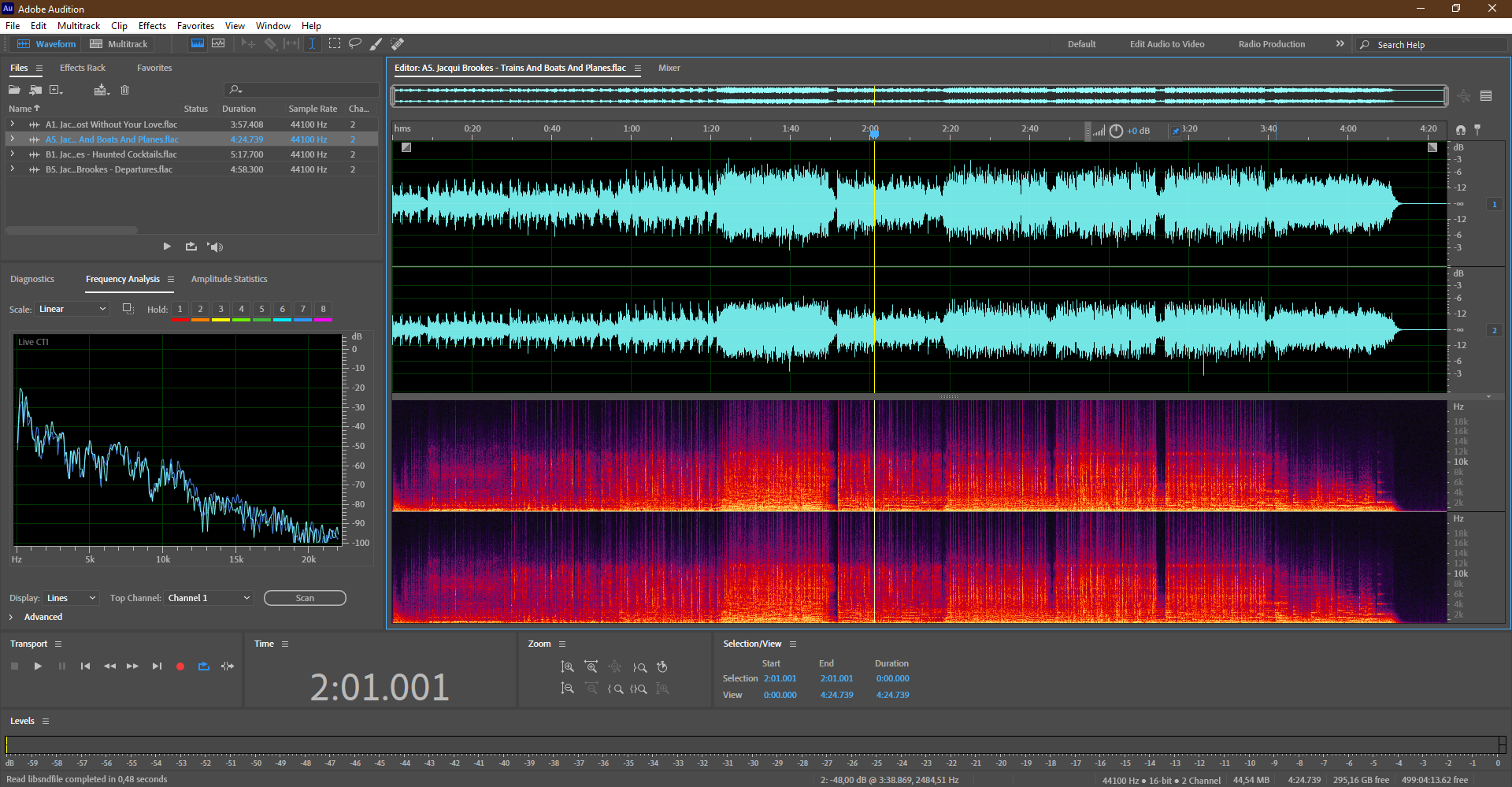This screenshot has height=787, width=1512.
Task: Open the Effects menu
Action: point(152,26)
